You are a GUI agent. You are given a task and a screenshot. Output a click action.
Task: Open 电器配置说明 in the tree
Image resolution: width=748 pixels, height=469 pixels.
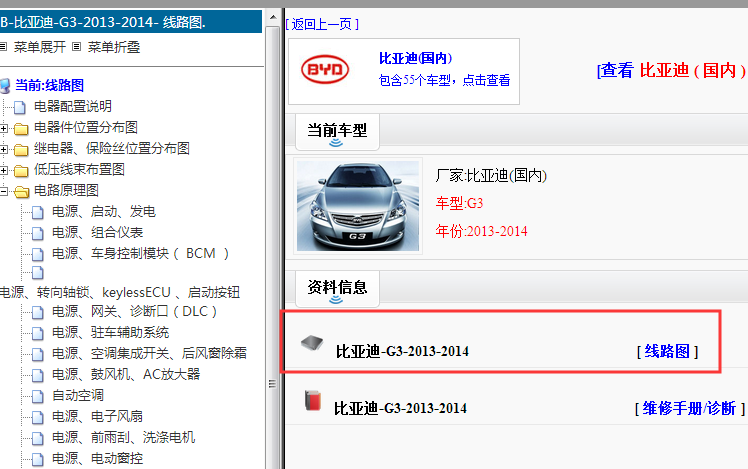[x=73, y=106]
